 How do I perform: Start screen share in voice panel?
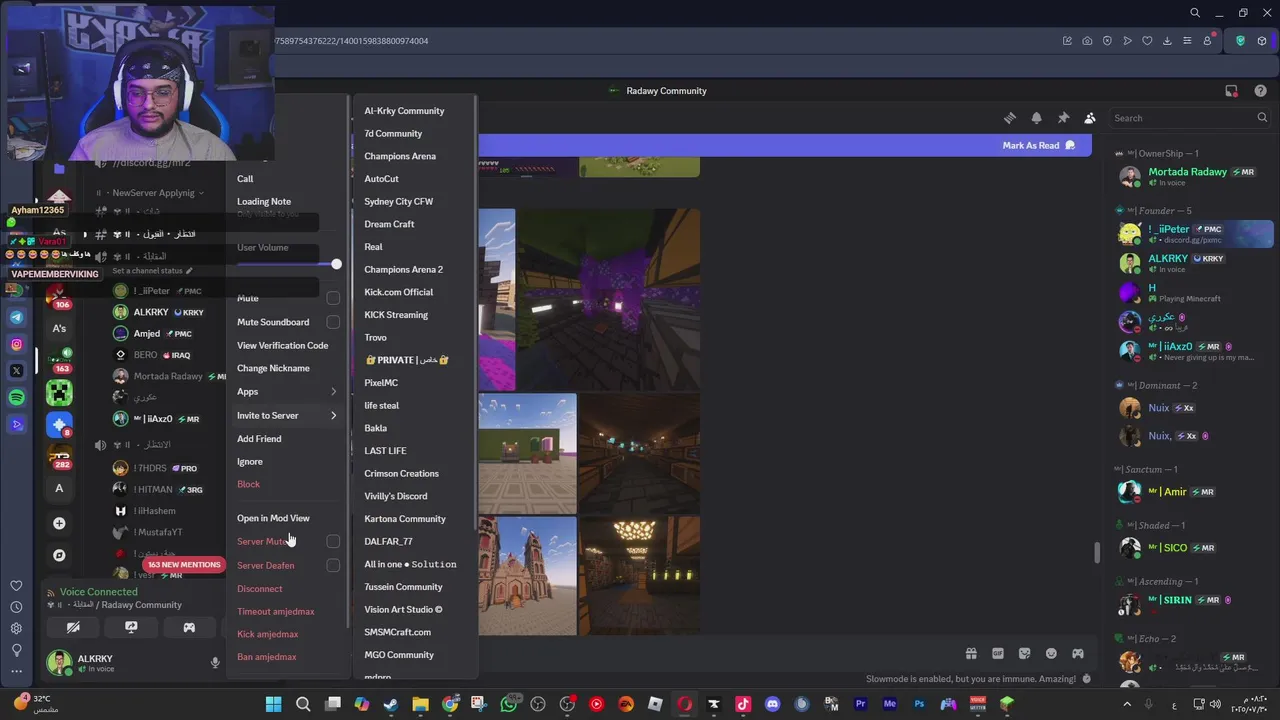(x=131, y=628)
